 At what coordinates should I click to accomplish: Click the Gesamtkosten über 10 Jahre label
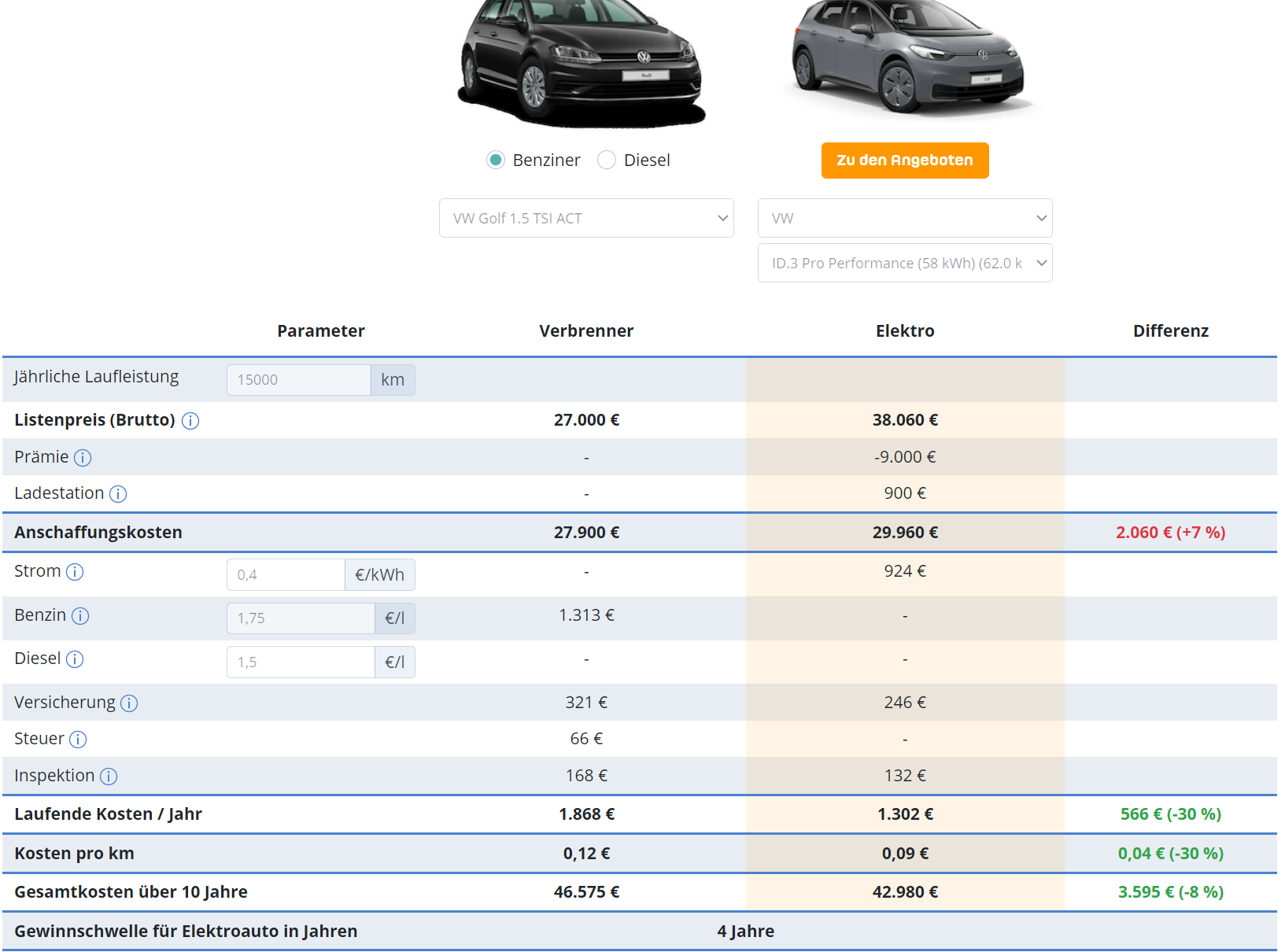131,892
